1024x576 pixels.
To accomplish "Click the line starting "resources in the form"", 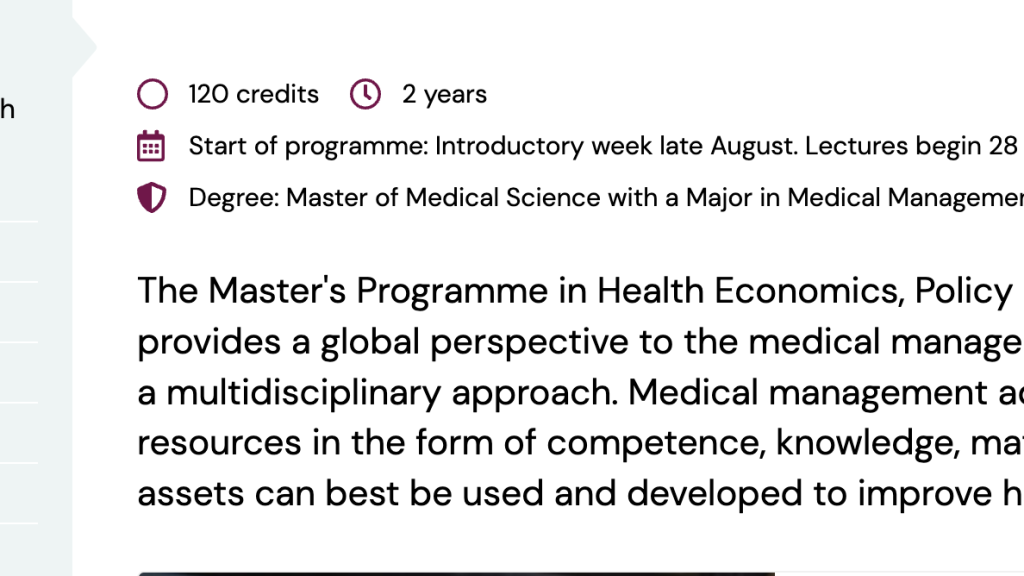I will click(x=581, y=443).
